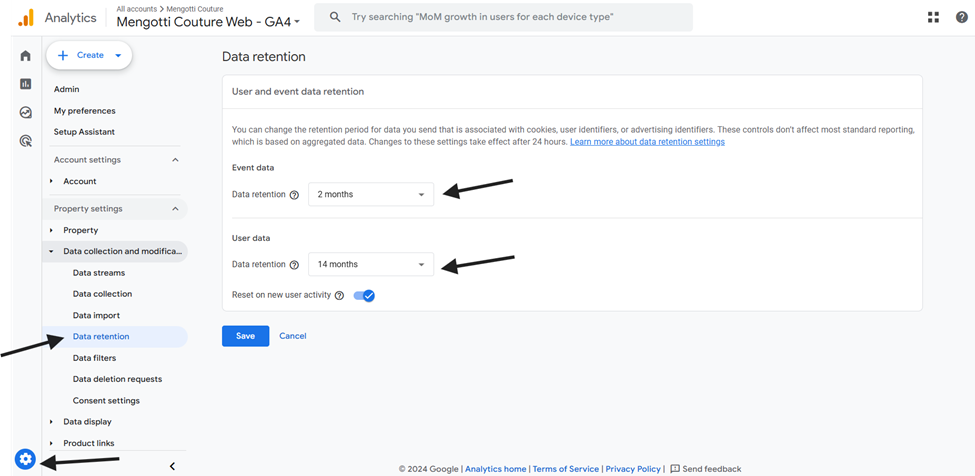Toggle Reset on new user activity
This screenshot has width=975, height=476.
pos(364,296)
